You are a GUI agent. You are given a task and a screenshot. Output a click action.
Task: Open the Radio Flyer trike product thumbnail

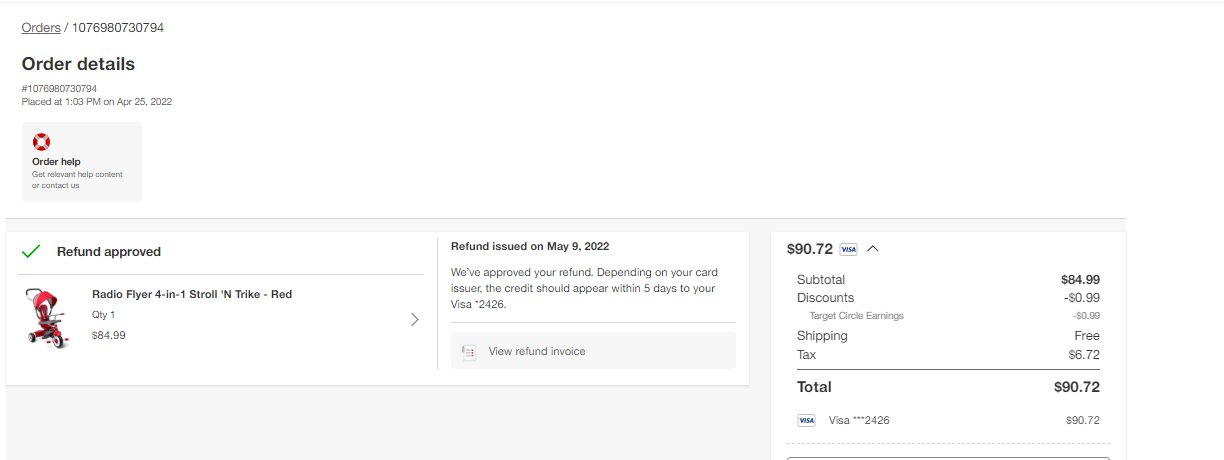tap(47, 318)
